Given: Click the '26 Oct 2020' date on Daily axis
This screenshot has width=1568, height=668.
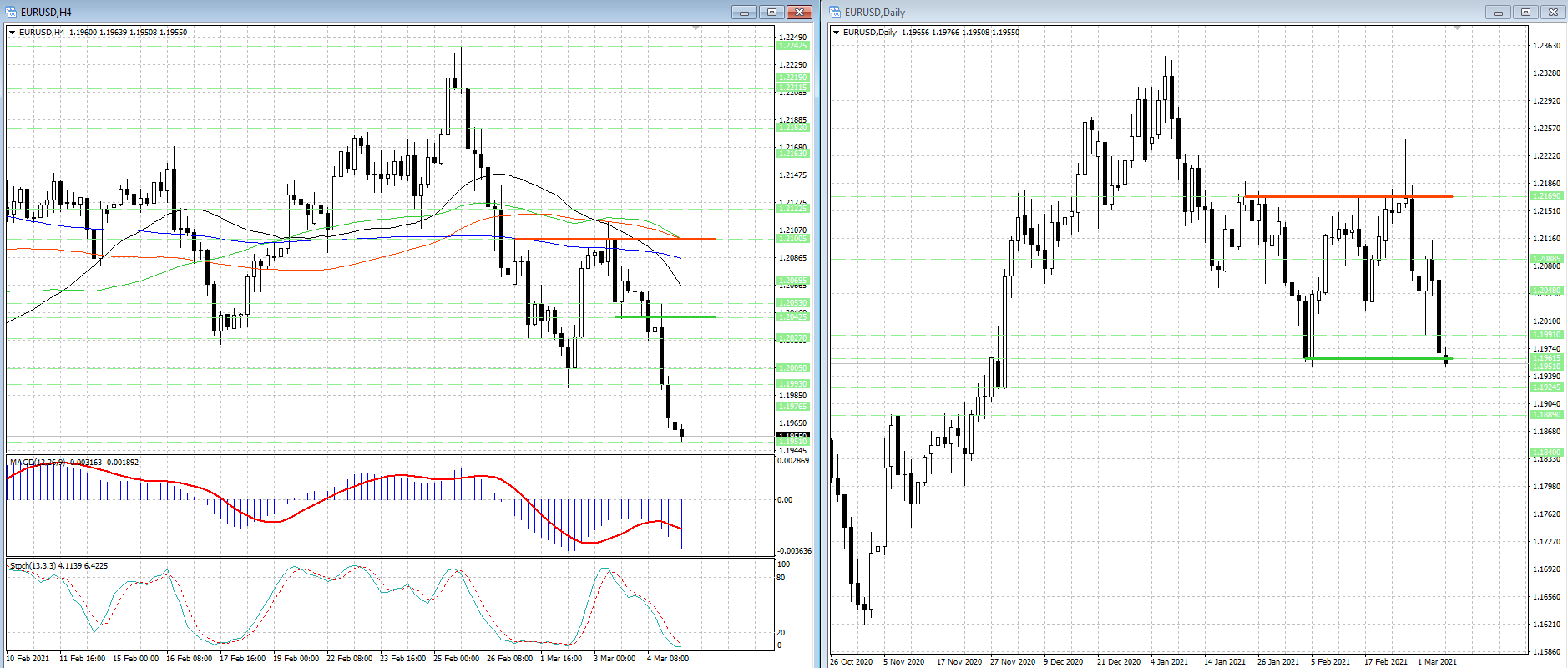Looking at the screenshot, I should (852, 662).
